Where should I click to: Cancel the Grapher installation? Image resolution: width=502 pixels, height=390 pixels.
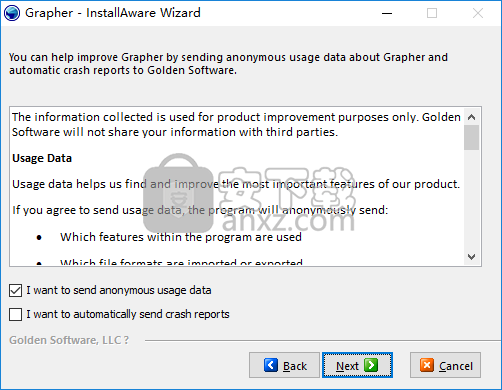445,365
